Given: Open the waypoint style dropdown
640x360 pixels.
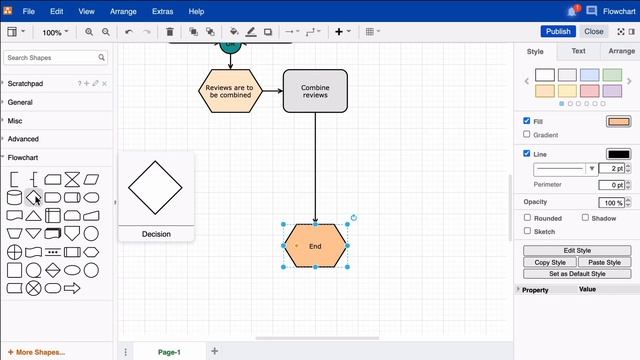Looking at the screenshot, I should (x=313, y=31).
